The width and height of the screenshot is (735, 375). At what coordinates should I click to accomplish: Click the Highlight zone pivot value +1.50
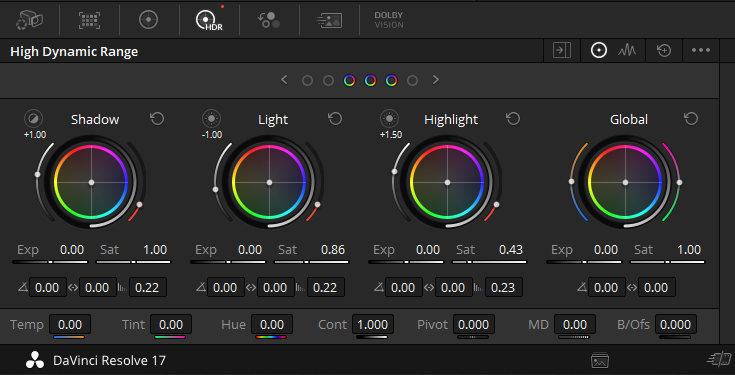click(x=391, y=135)
